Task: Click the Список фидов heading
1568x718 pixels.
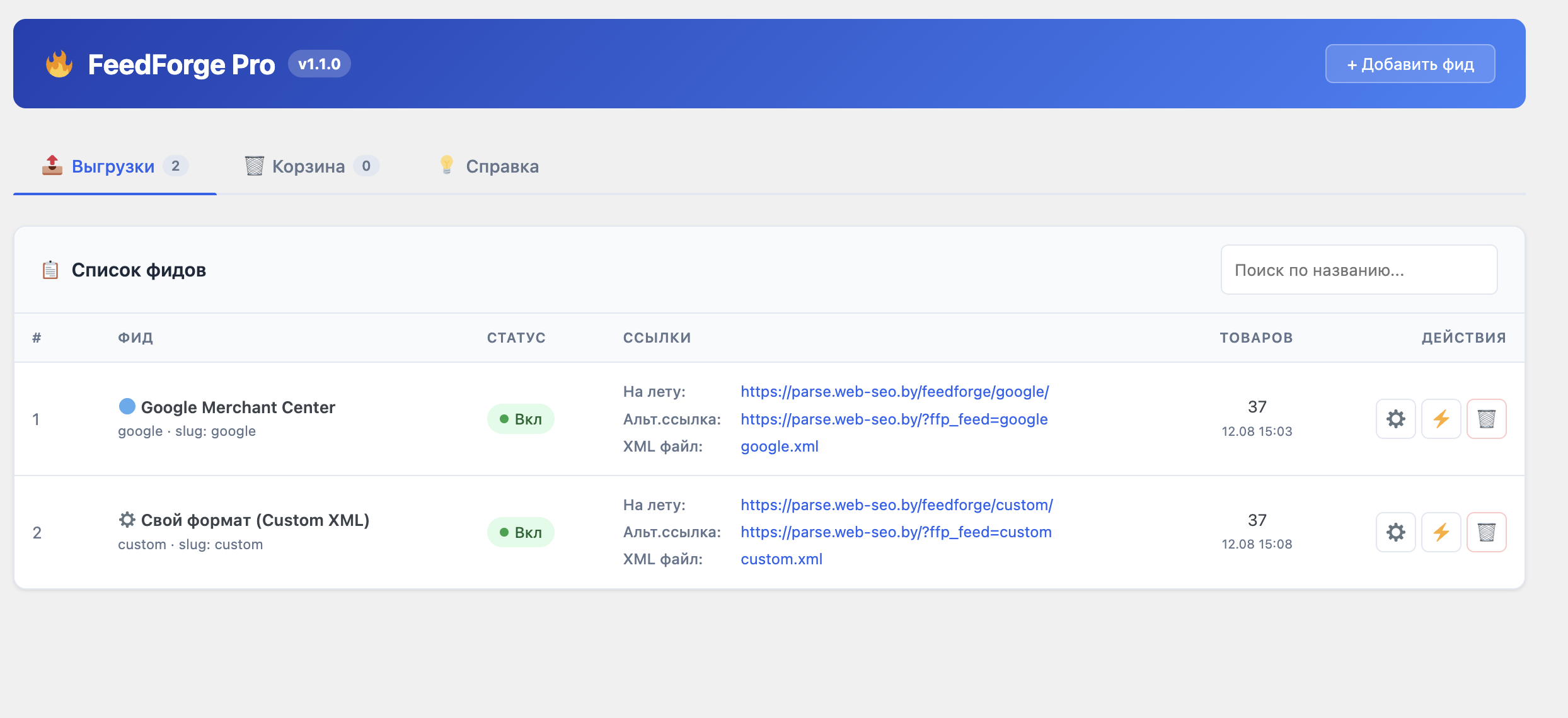Action: coord(139,270)
